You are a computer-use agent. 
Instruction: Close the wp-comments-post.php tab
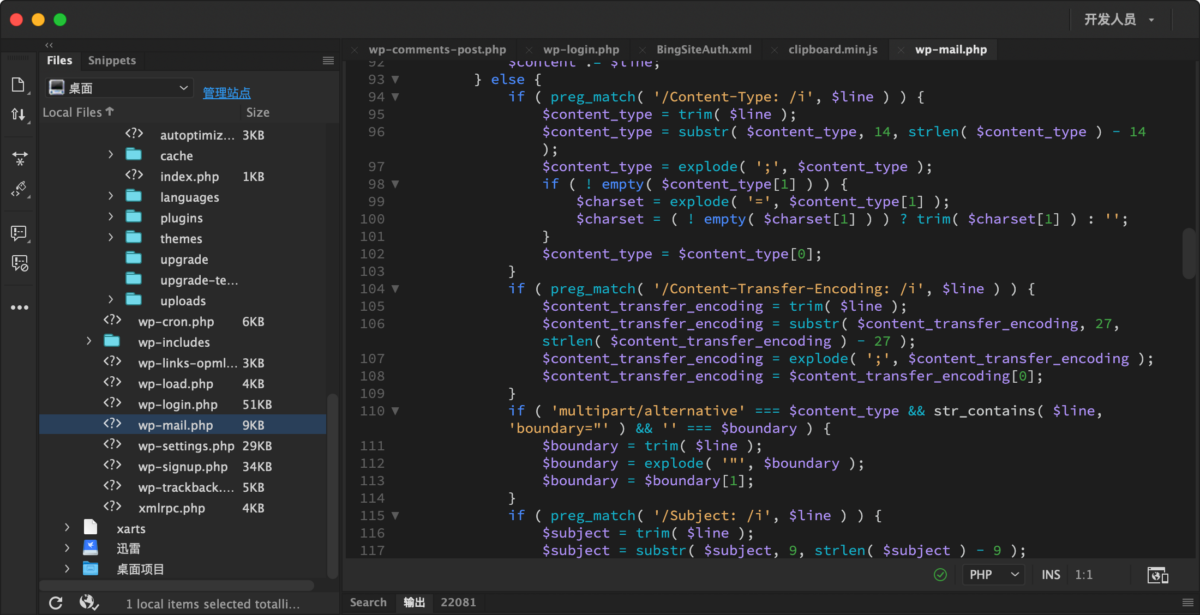click(356, 50)
